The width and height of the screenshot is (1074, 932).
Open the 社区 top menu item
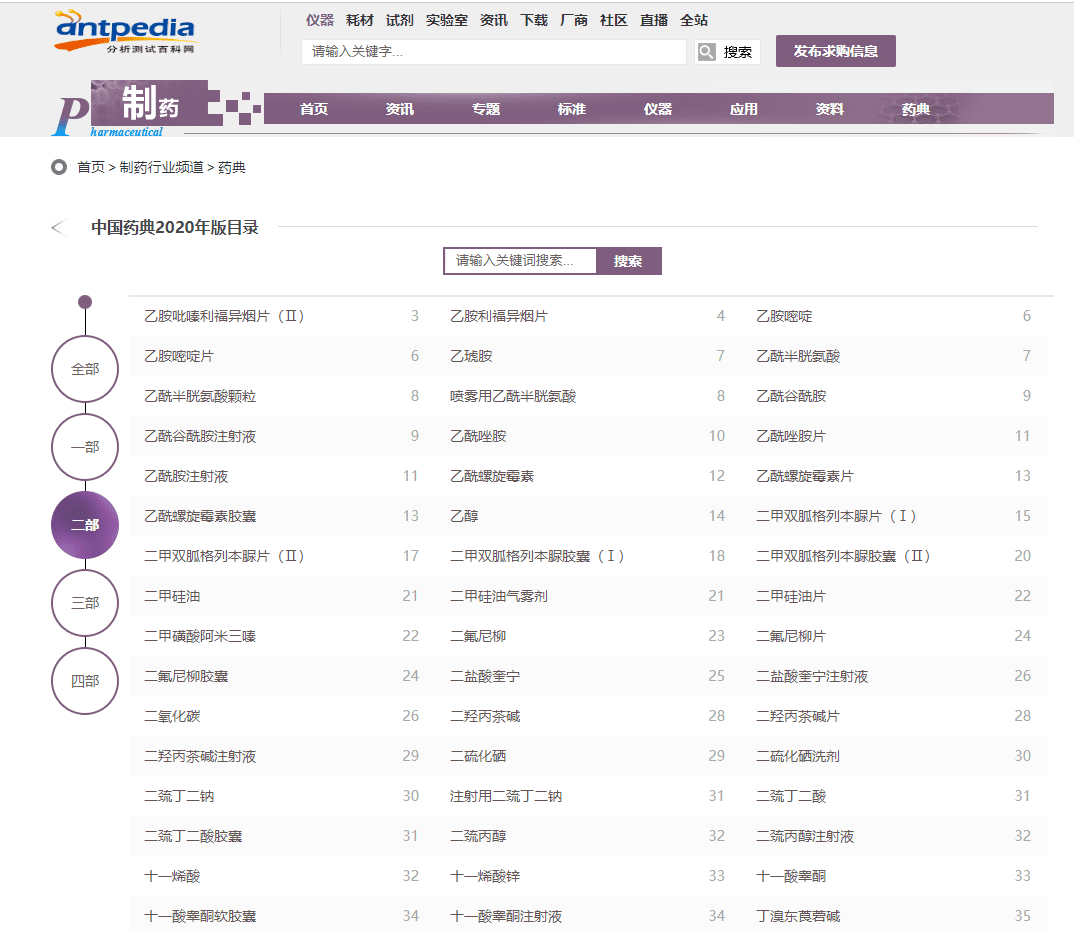pyautogui.click(x=614, y=20)
